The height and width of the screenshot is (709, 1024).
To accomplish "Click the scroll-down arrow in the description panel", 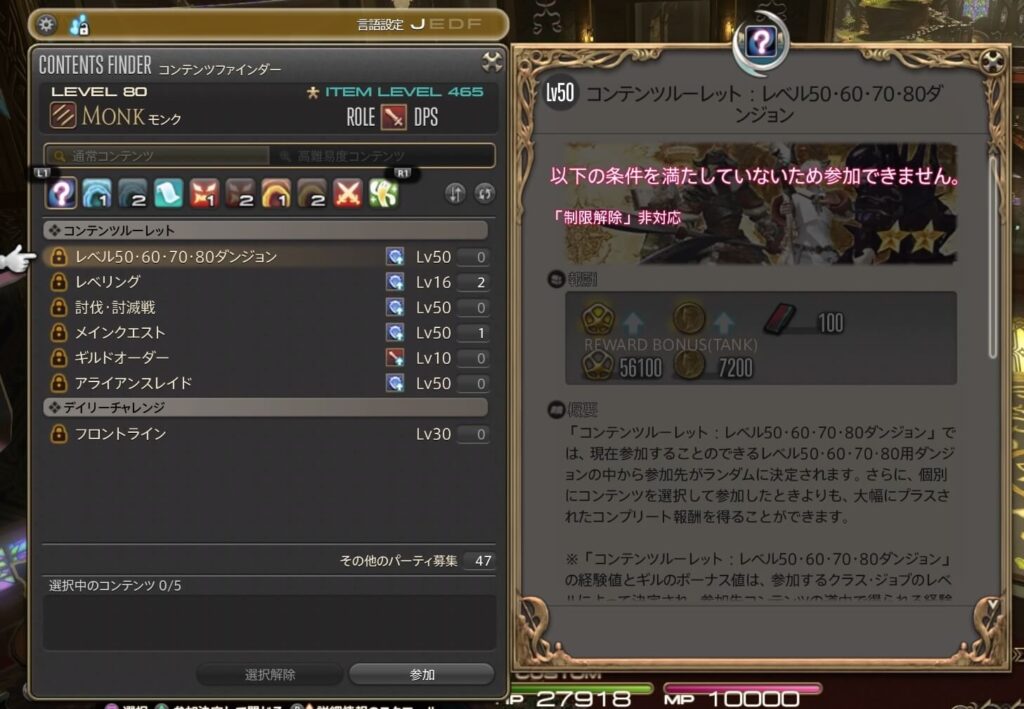I will (993, 605).
